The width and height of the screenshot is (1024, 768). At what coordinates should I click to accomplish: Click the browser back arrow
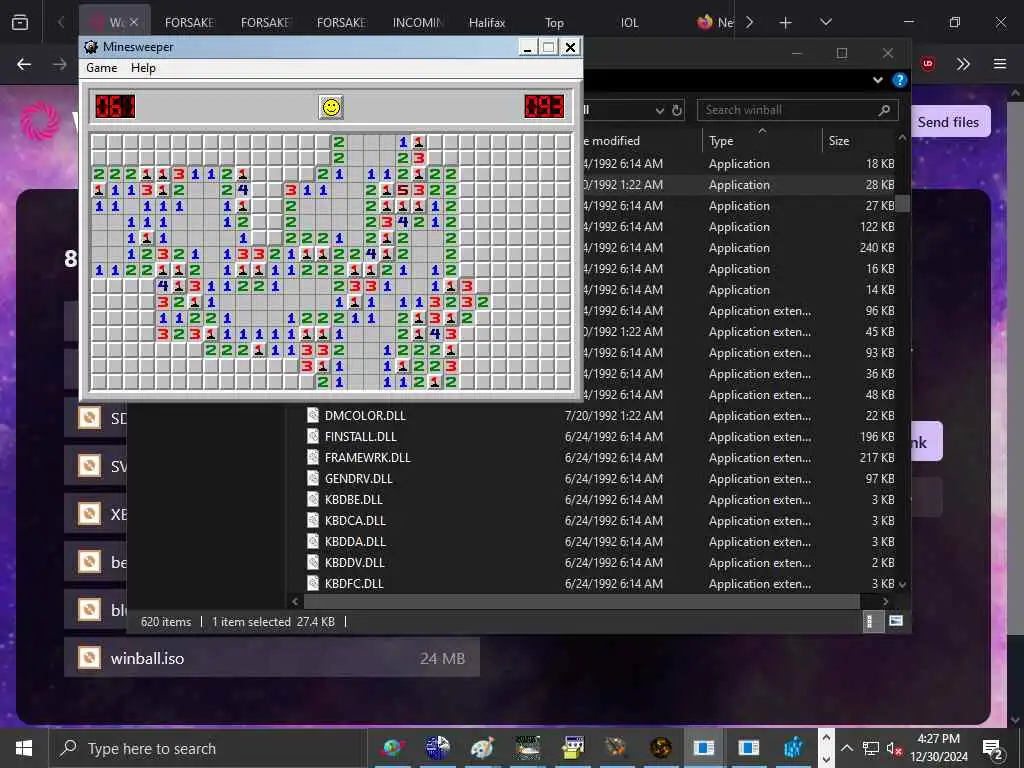(x=24, y=64)
